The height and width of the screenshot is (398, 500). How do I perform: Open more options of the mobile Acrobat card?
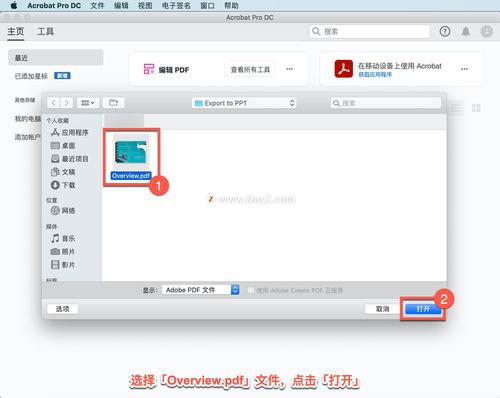[x=464, y=69]
